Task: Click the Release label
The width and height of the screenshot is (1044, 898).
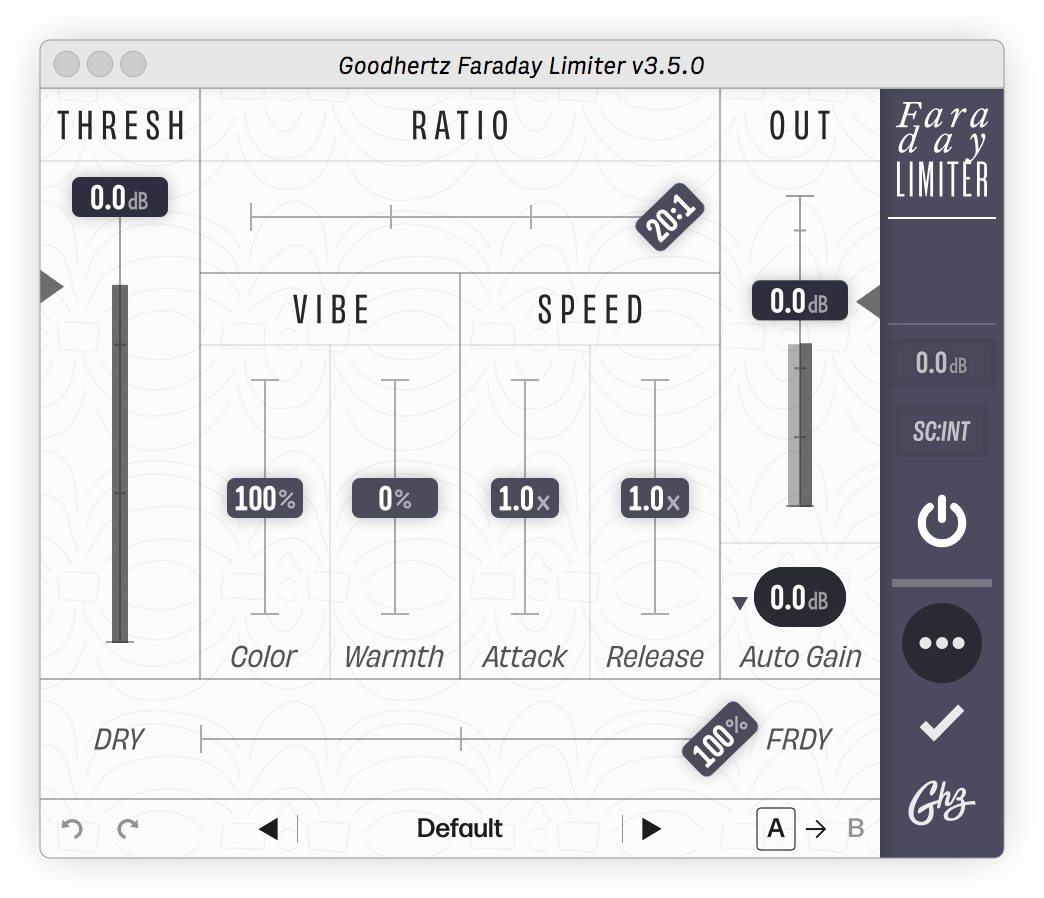Action: [655, 657]
